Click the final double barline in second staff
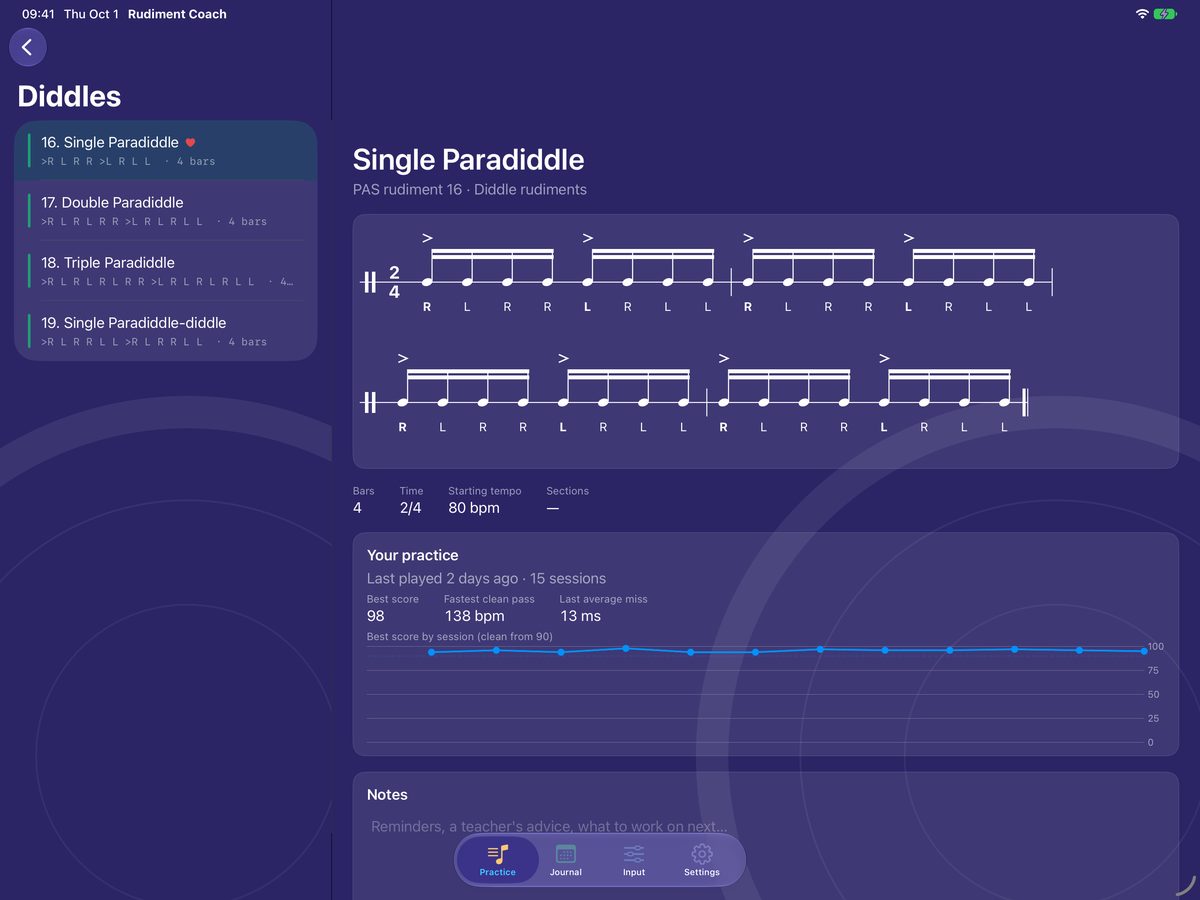1200x900 pixels. point(1025,403)
